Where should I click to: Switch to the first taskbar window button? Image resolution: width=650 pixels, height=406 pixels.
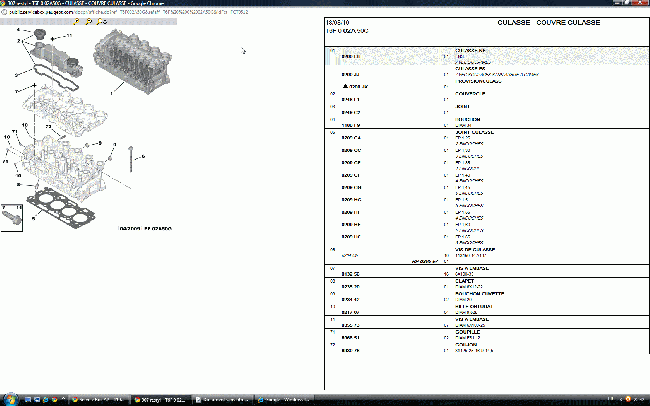[100, 399]
